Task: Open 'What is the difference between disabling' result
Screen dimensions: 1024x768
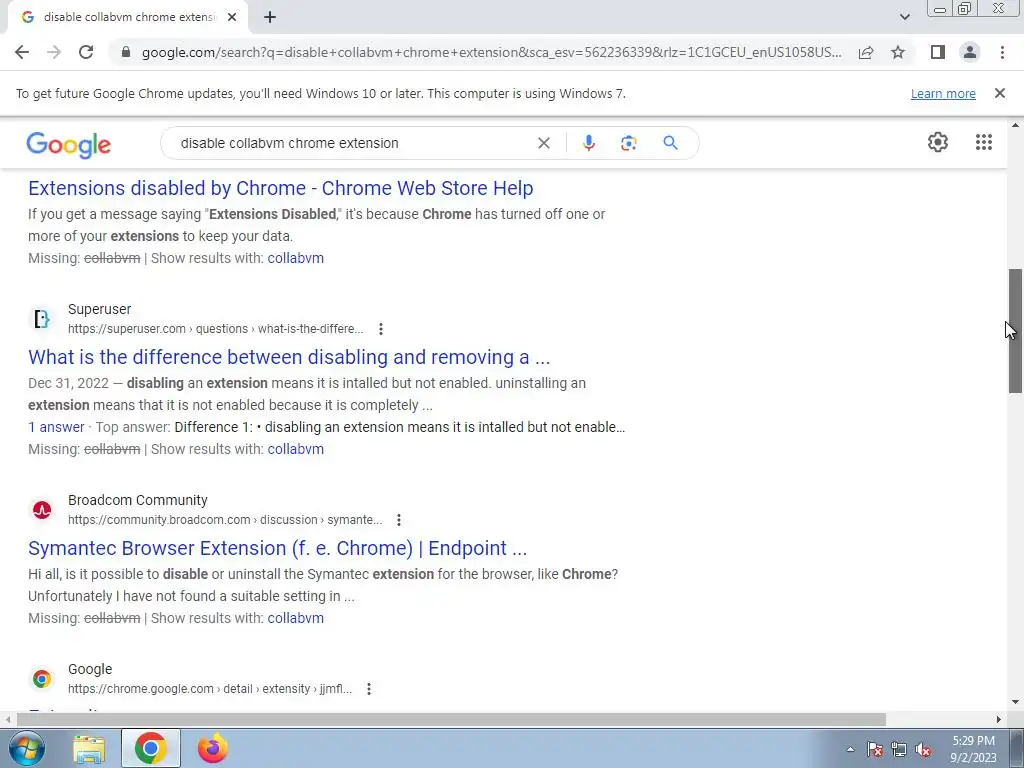Action: 289,357
